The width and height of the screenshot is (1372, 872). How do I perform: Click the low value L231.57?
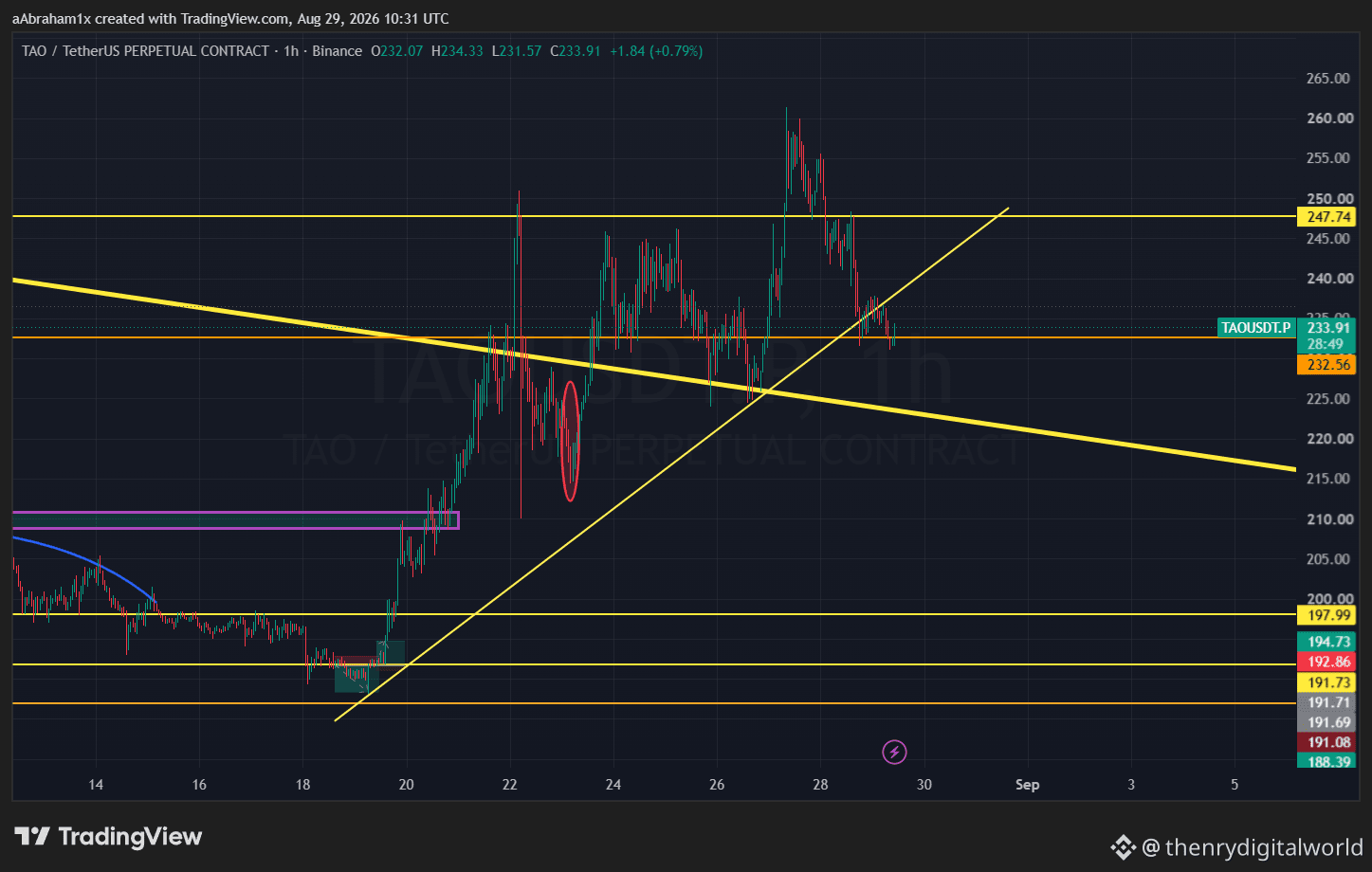coord(517,51)
